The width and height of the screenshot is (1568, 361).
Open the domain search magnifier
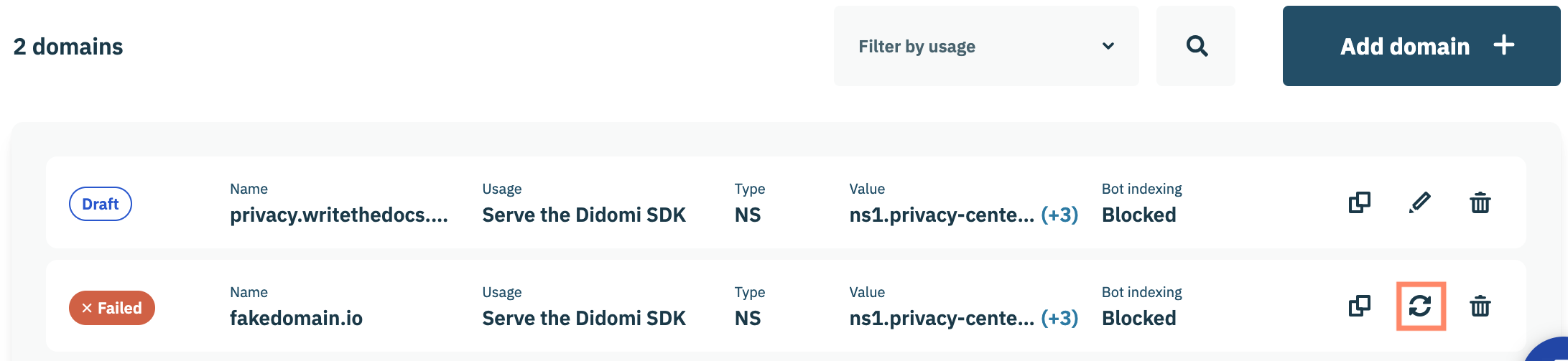coord(1196,46)
